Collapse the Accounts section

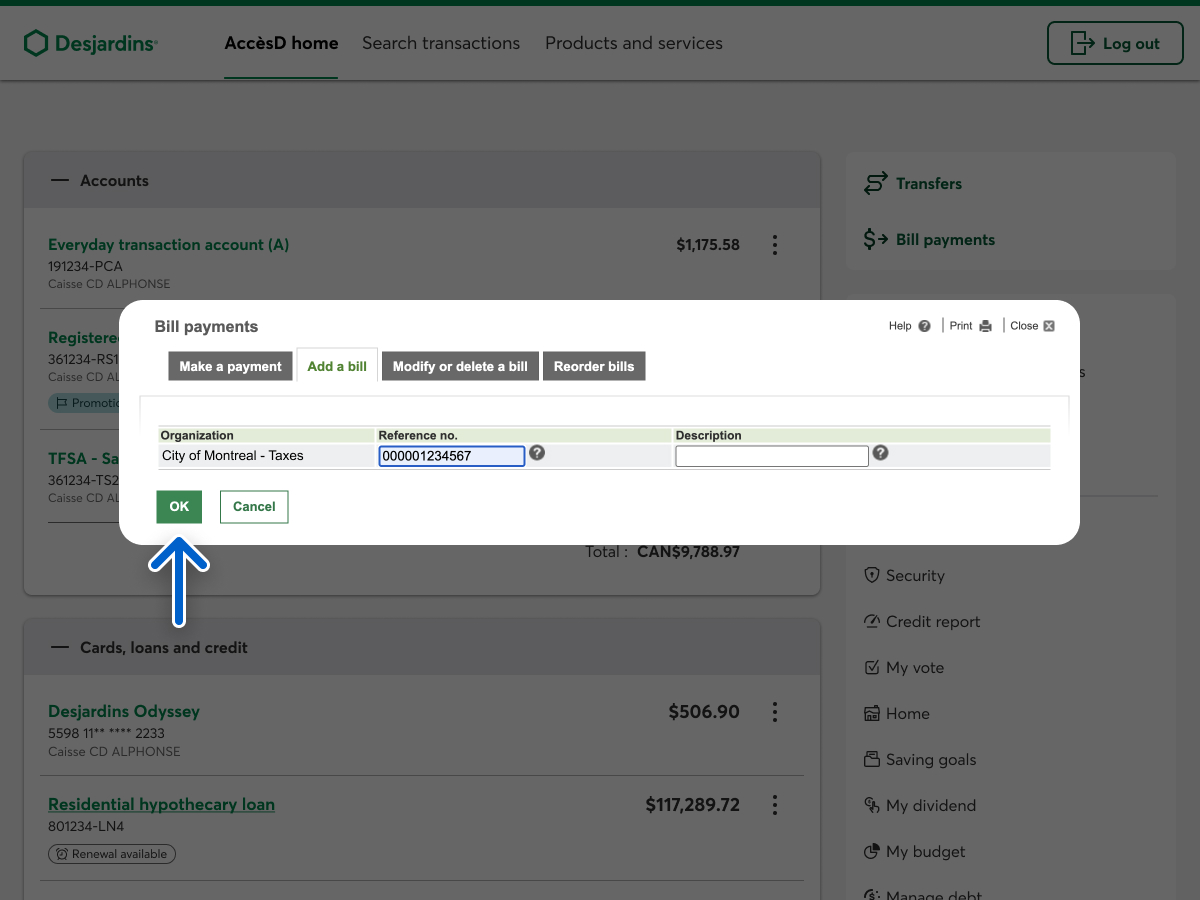[61, 181]
